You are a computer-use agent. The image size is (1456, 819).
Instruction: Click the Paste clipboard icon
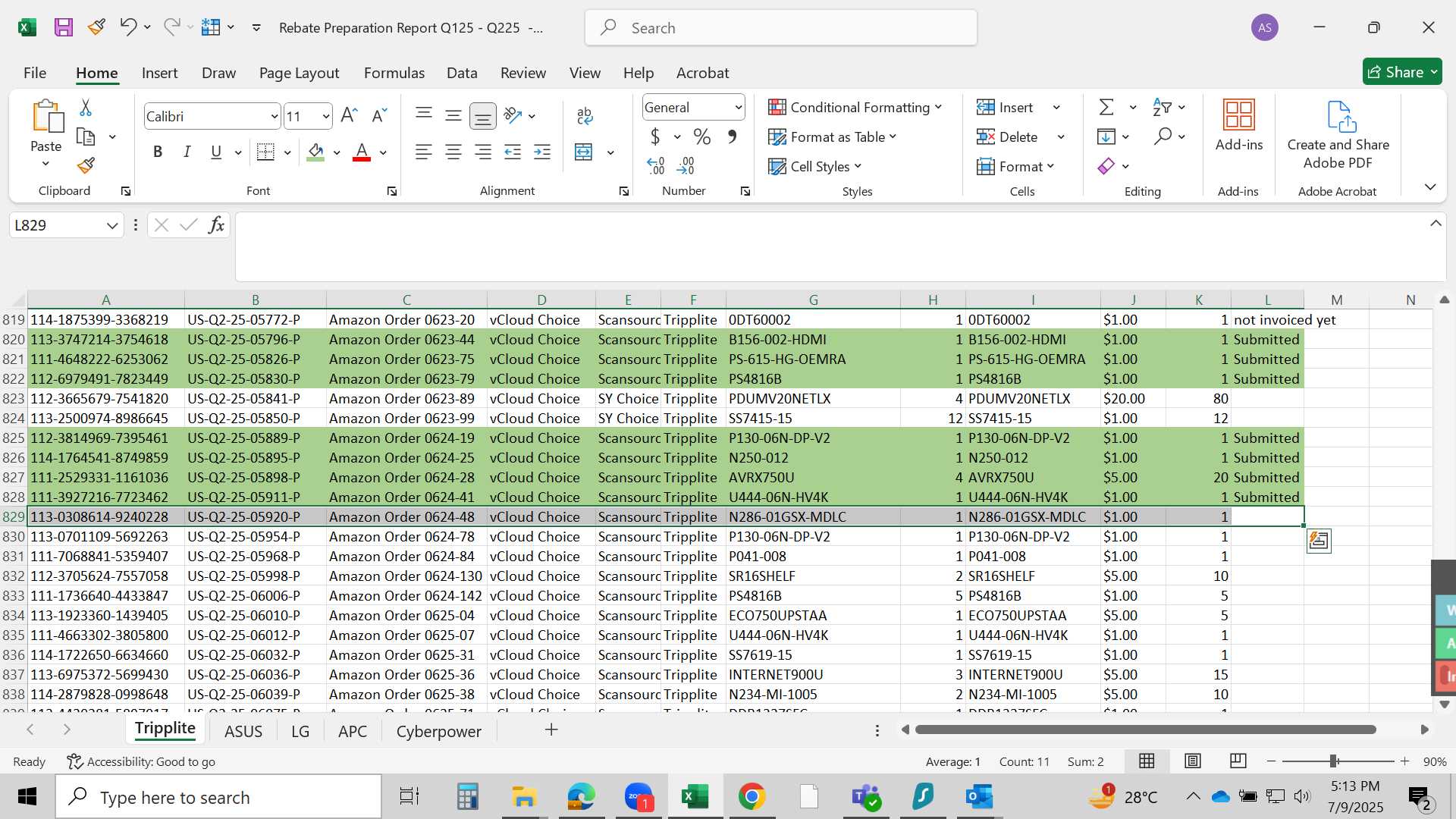(47, 116)
